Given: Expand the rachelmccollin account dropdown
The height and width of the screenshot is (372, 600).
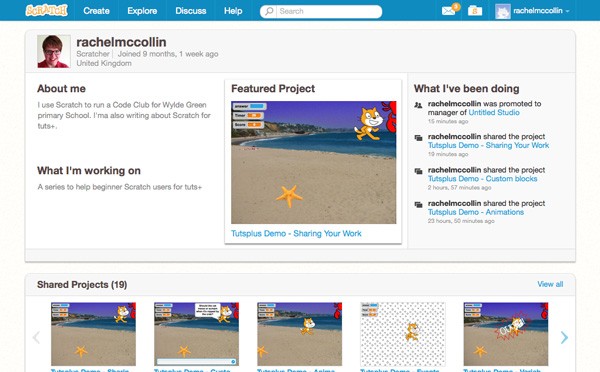Looking at the screenshot, I should coord(567,11).
